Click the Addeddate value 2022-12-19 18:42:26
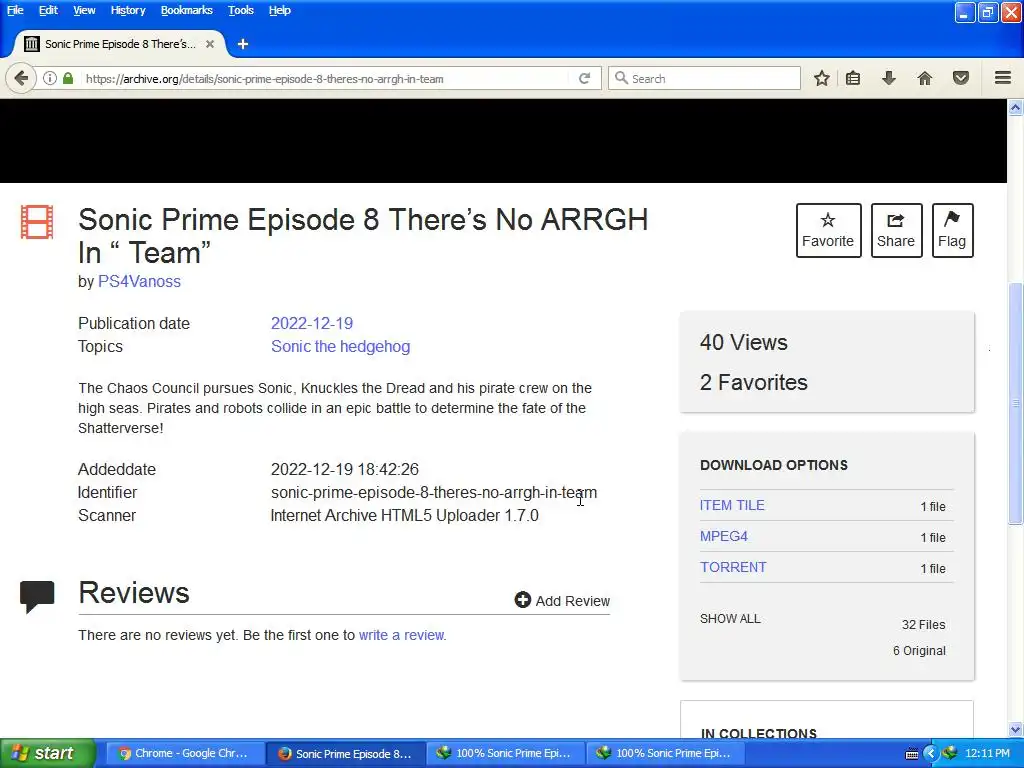This screenshot has height=768, width=1024. [x=345, y=469]
